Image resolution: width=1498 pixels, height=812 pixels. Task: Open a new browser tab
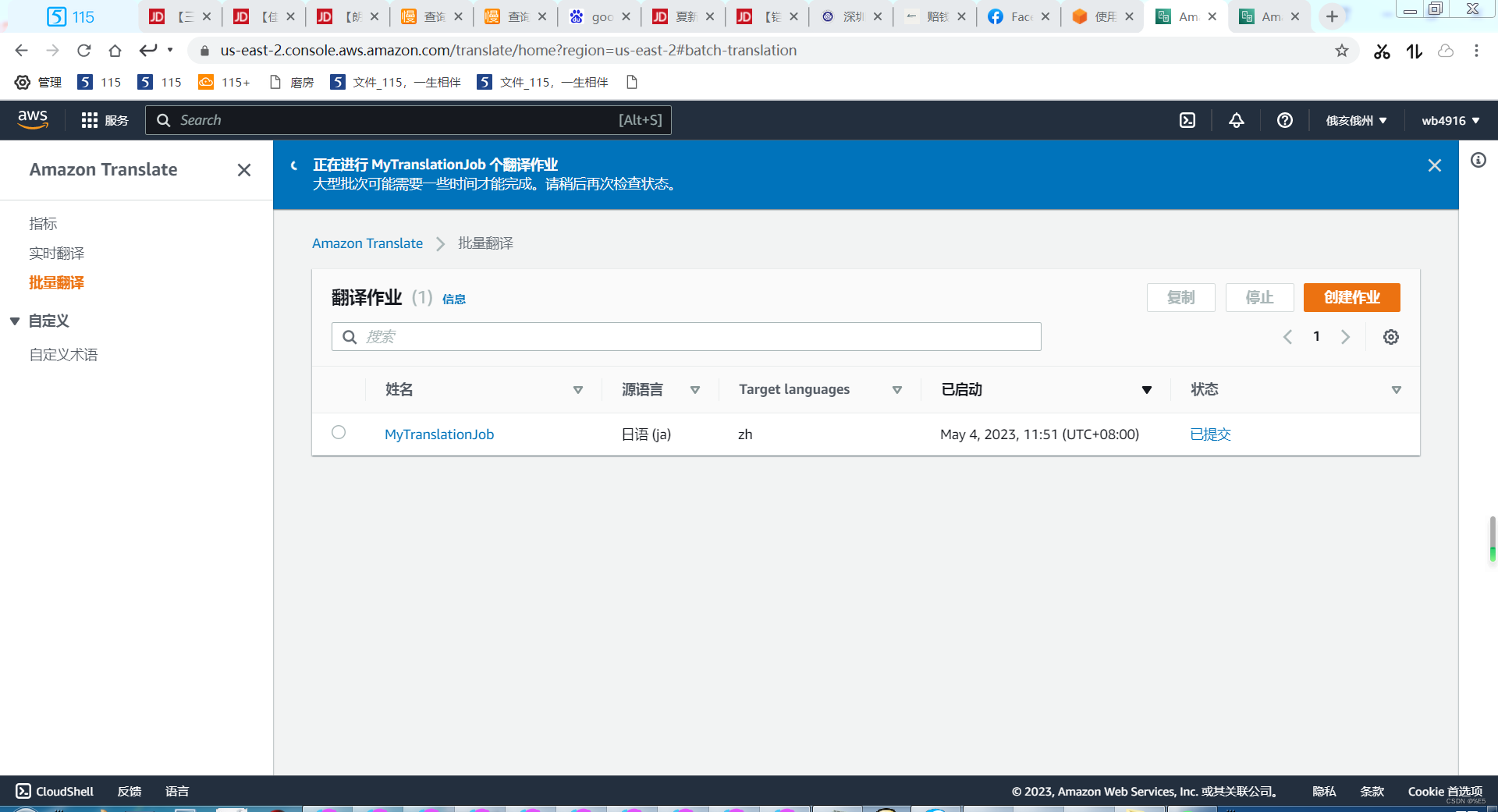click(x=1333, y=16)
